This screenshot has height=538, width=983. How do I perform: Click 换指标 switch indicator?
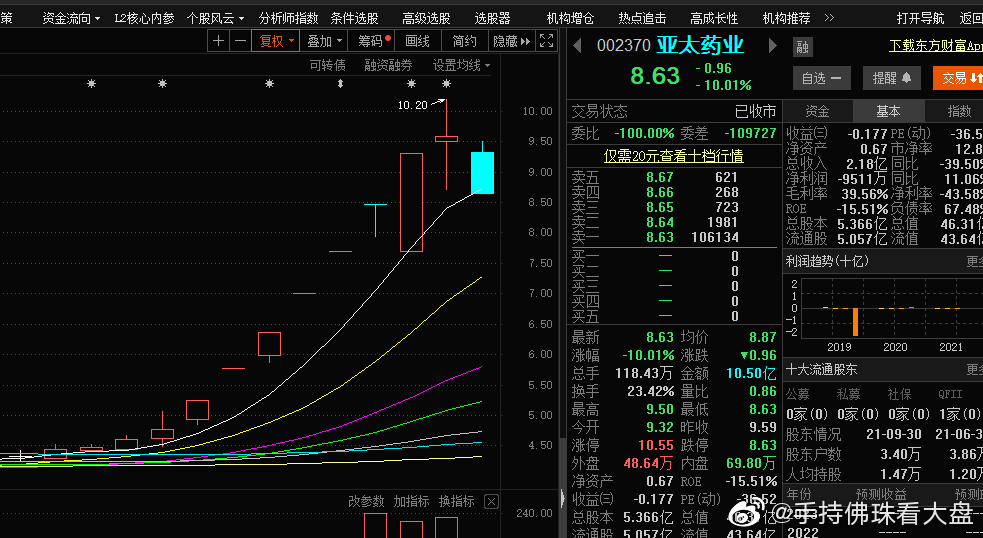456,502
